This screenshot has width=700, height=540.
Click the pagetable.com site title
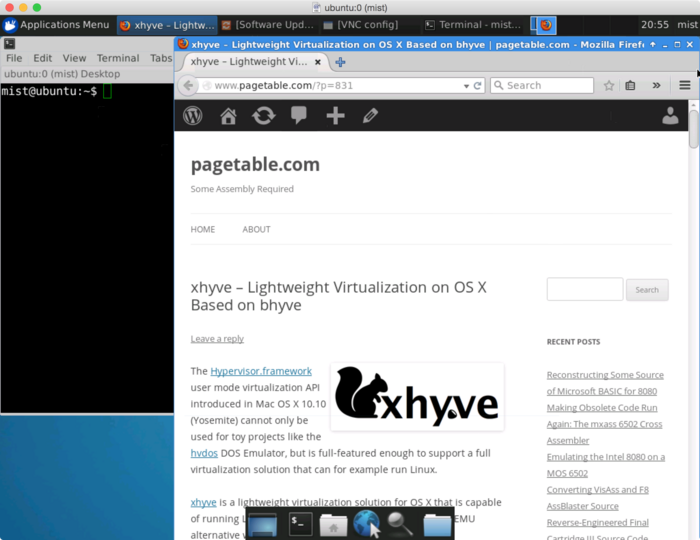tap(255, 164)
